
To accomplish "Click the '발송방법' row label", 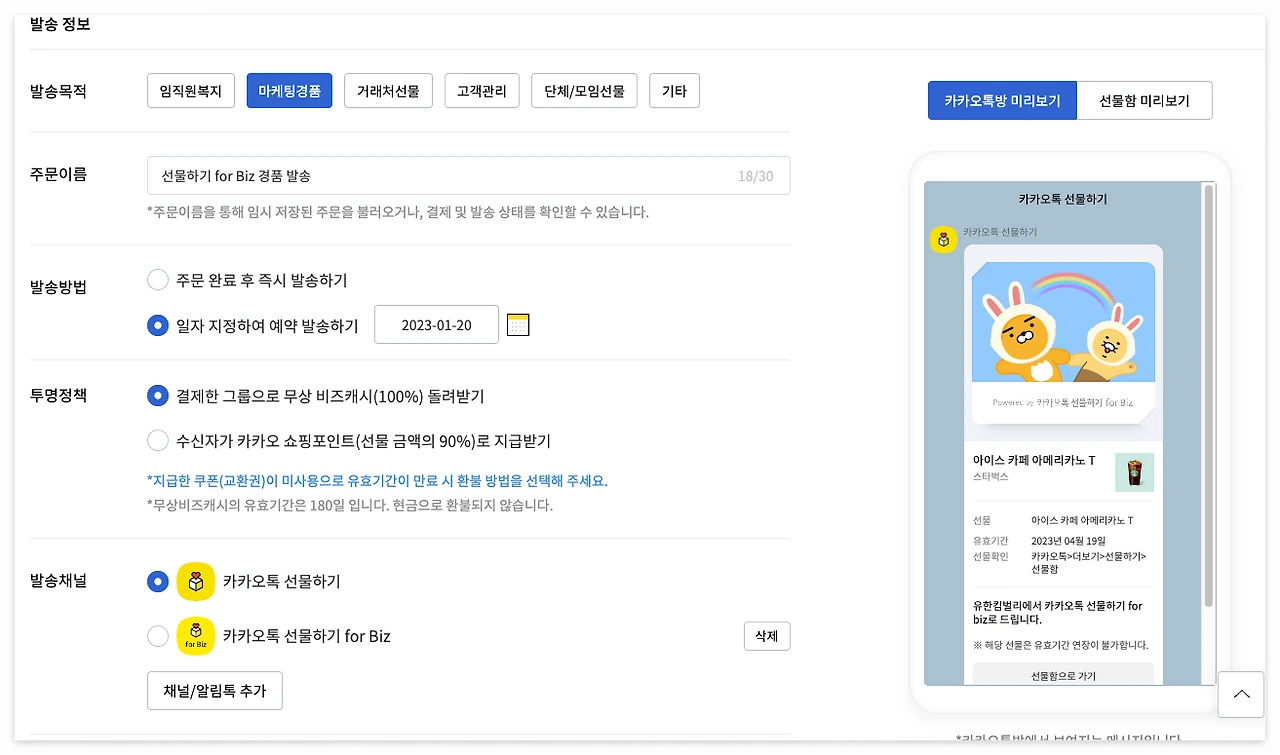I will [58, 287].
